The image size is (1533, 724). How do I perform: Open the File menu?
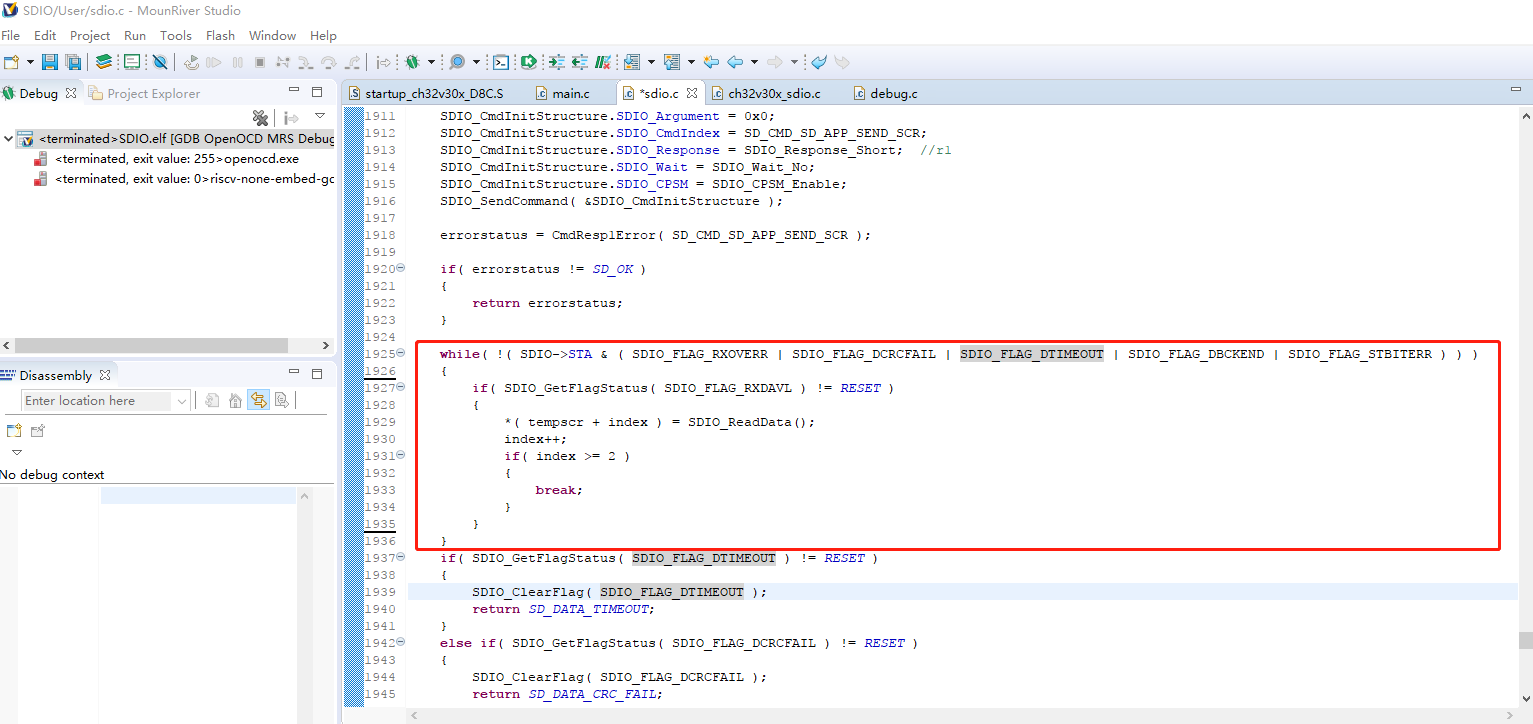tap(10, 35)
